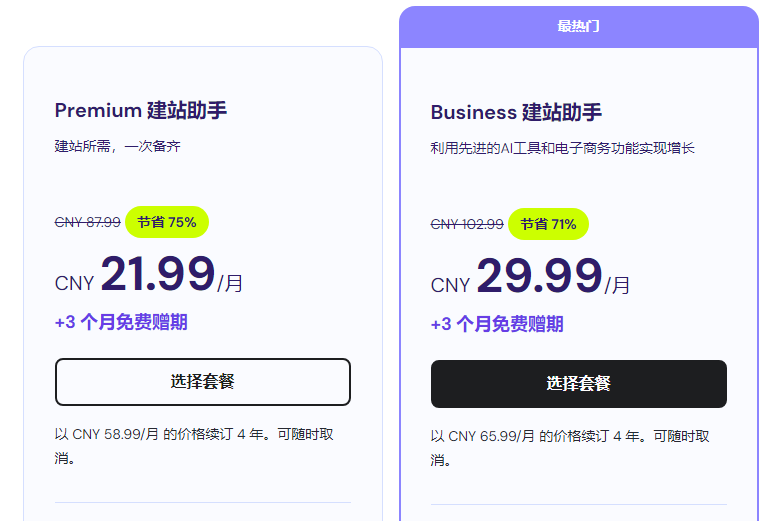772x521 pixels.
Task: Click Premium's +3 个月免费赠期 offer
Action: coord(121,322)
